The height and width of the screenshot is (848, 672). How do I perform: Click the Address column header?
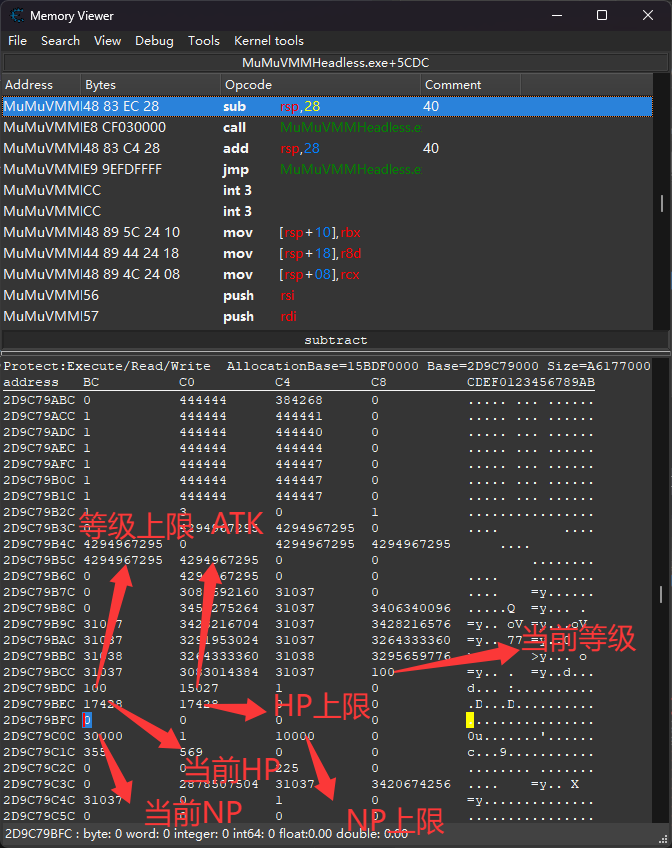click(42, 85)
